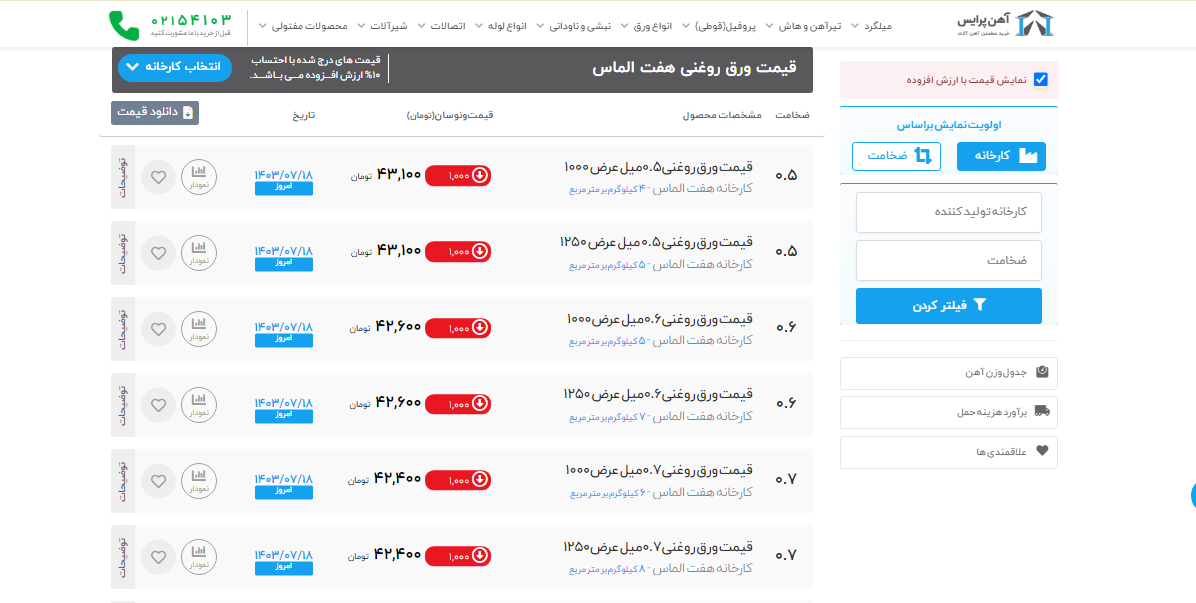Click red price change badge in first row

(458, 176)
